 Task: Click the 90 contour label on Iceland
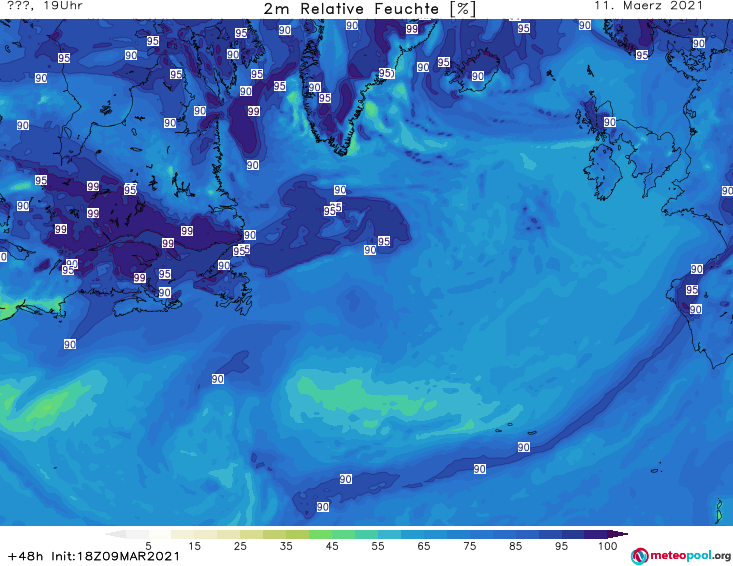tap(477, 76)
